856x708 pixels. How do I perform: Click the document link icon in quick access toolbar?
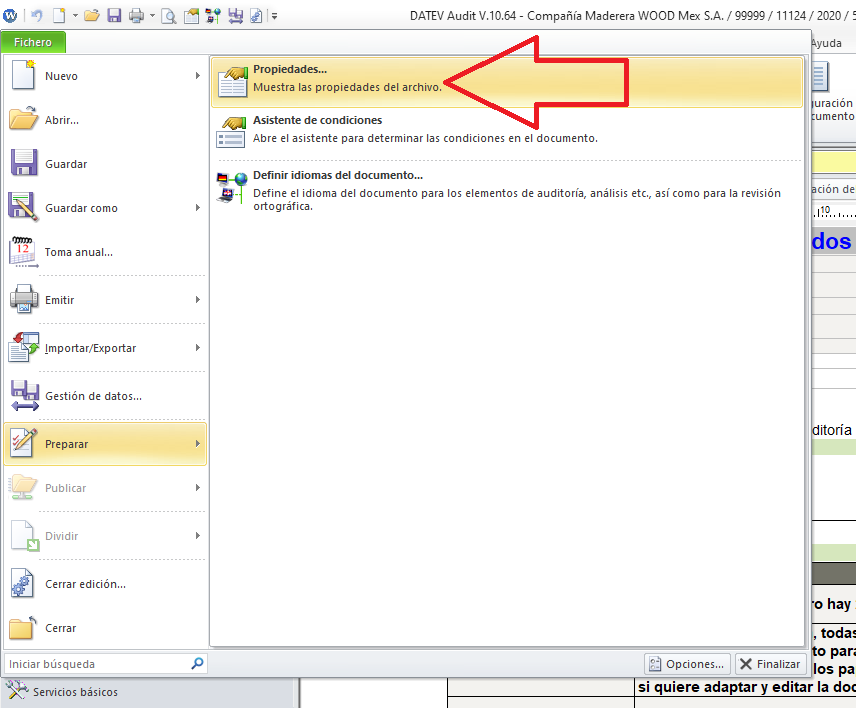click(256, 16)
